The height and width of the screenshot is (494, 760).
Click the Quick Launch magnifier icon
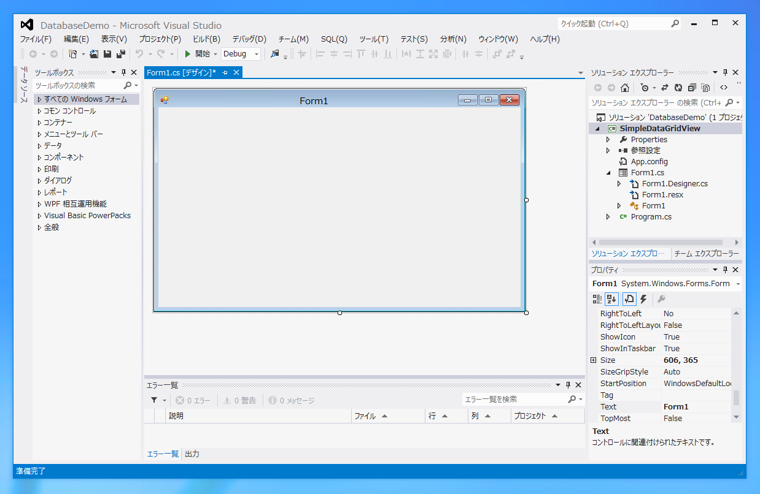point(675,23)
